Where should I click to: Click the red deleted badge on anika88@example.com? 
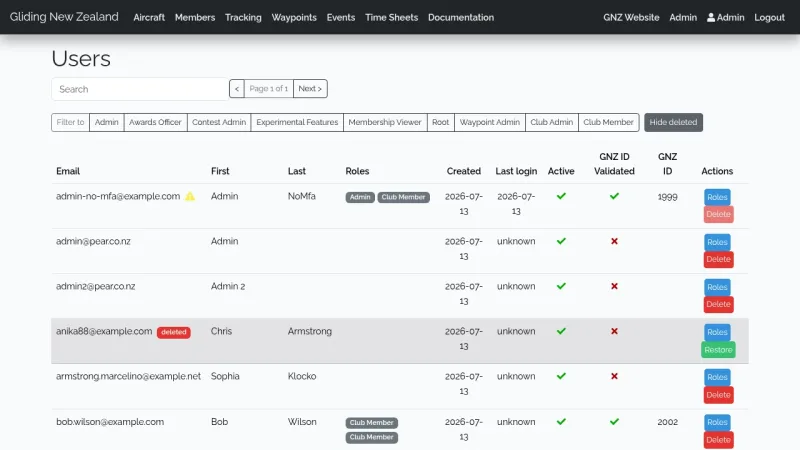point(173,332)
